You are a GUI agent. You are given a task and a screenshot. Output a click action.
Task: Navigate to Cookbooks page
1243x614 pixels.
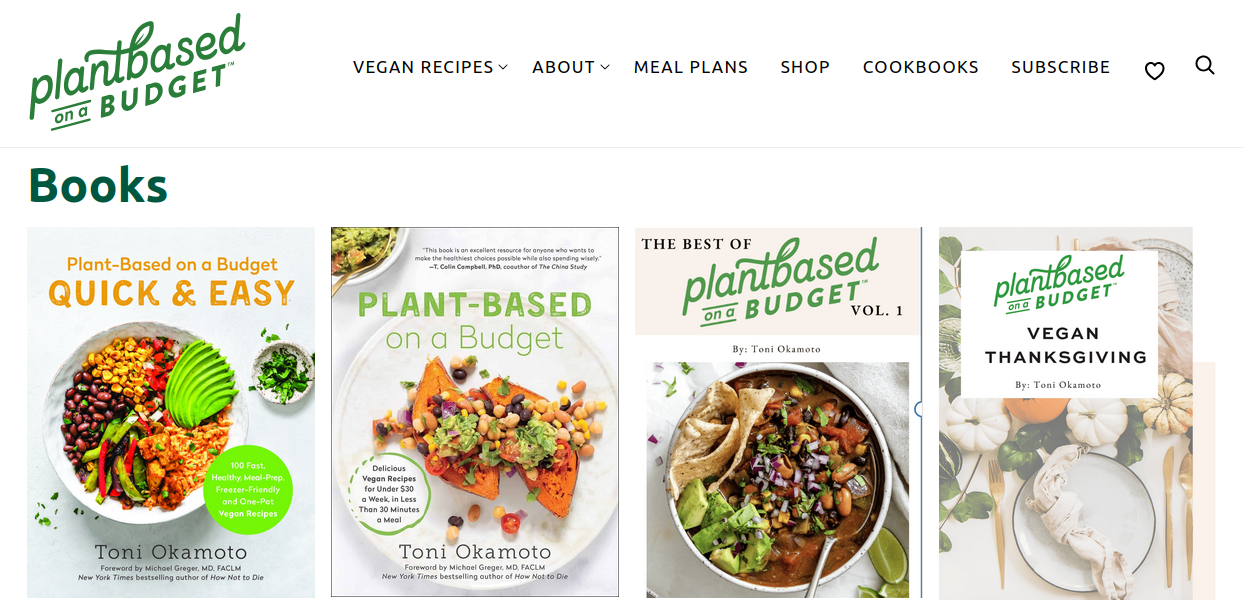(x=921, y=67)
